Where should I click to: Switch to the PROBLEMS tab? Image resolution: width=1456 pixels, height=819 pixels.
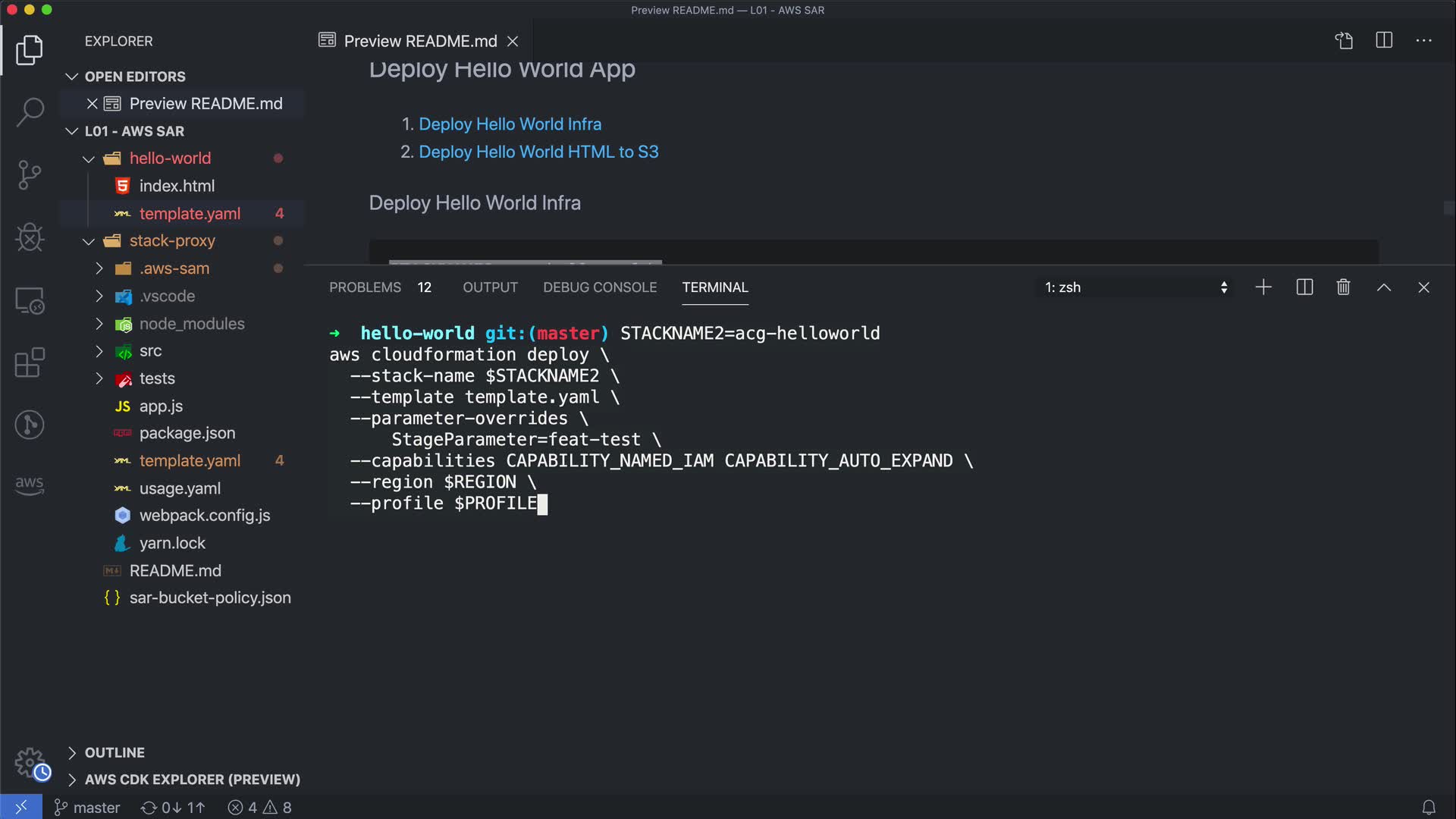[x=365, y=287]
